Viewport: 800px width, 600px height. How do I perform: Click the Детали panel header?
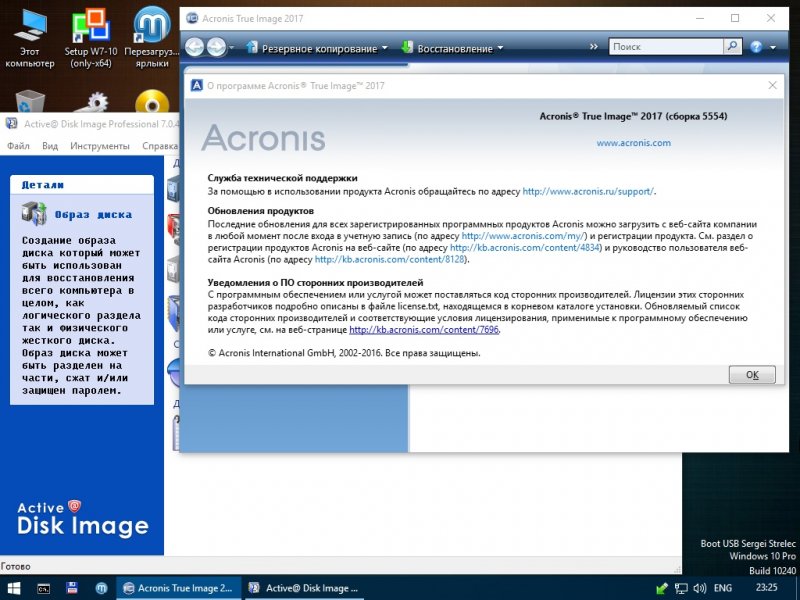tap(82, 185)
